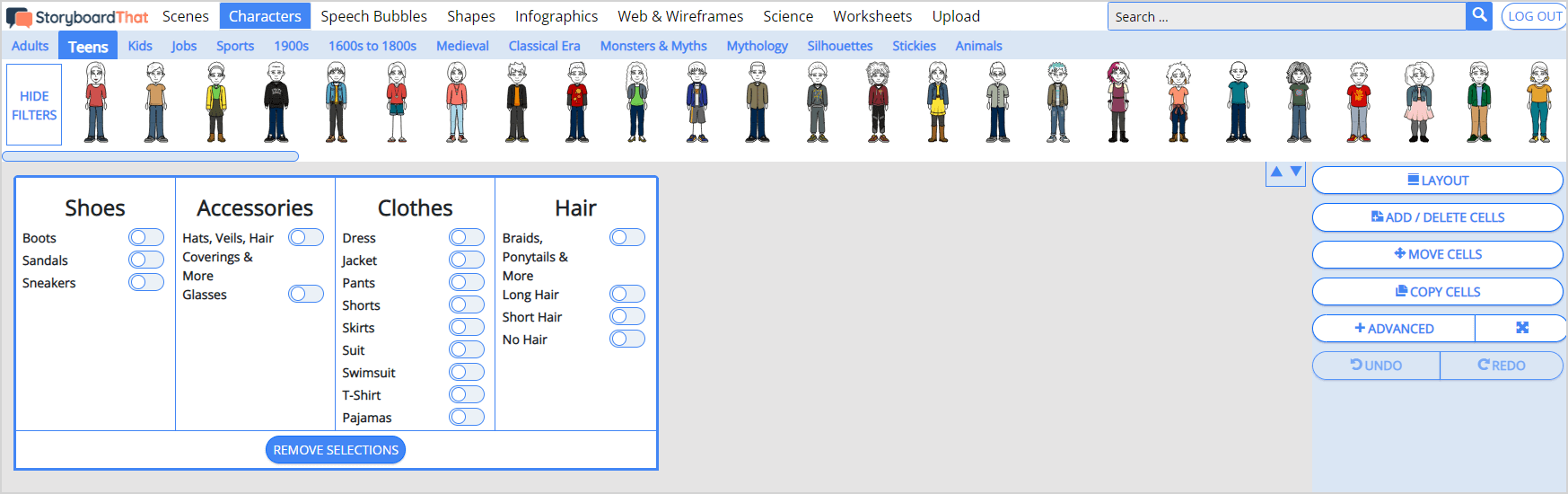Toggle the Dress clothes filter
Viewport: 1568px width, 494px height.
[x=467, y=237]
